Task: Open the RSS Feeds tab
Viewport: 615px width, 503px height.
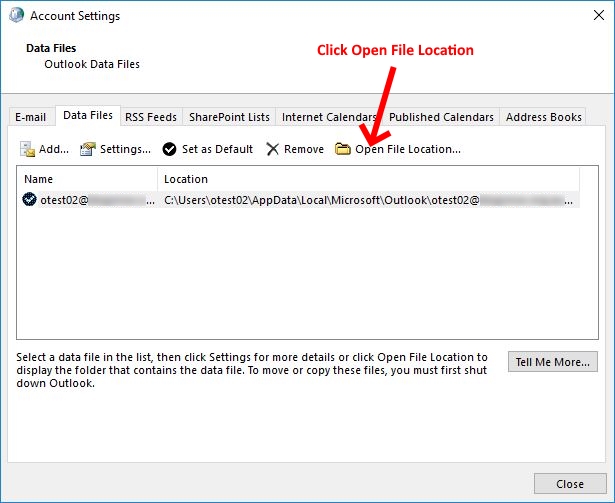Action: click(151, 117)
